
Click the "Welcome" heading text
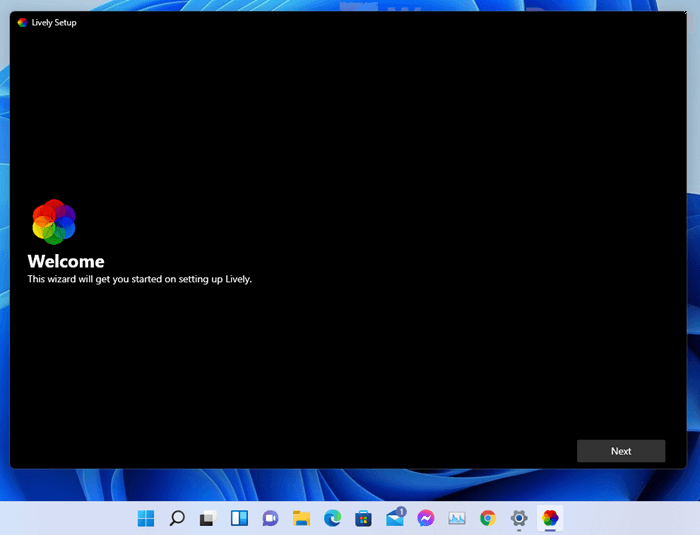[66, 261]
